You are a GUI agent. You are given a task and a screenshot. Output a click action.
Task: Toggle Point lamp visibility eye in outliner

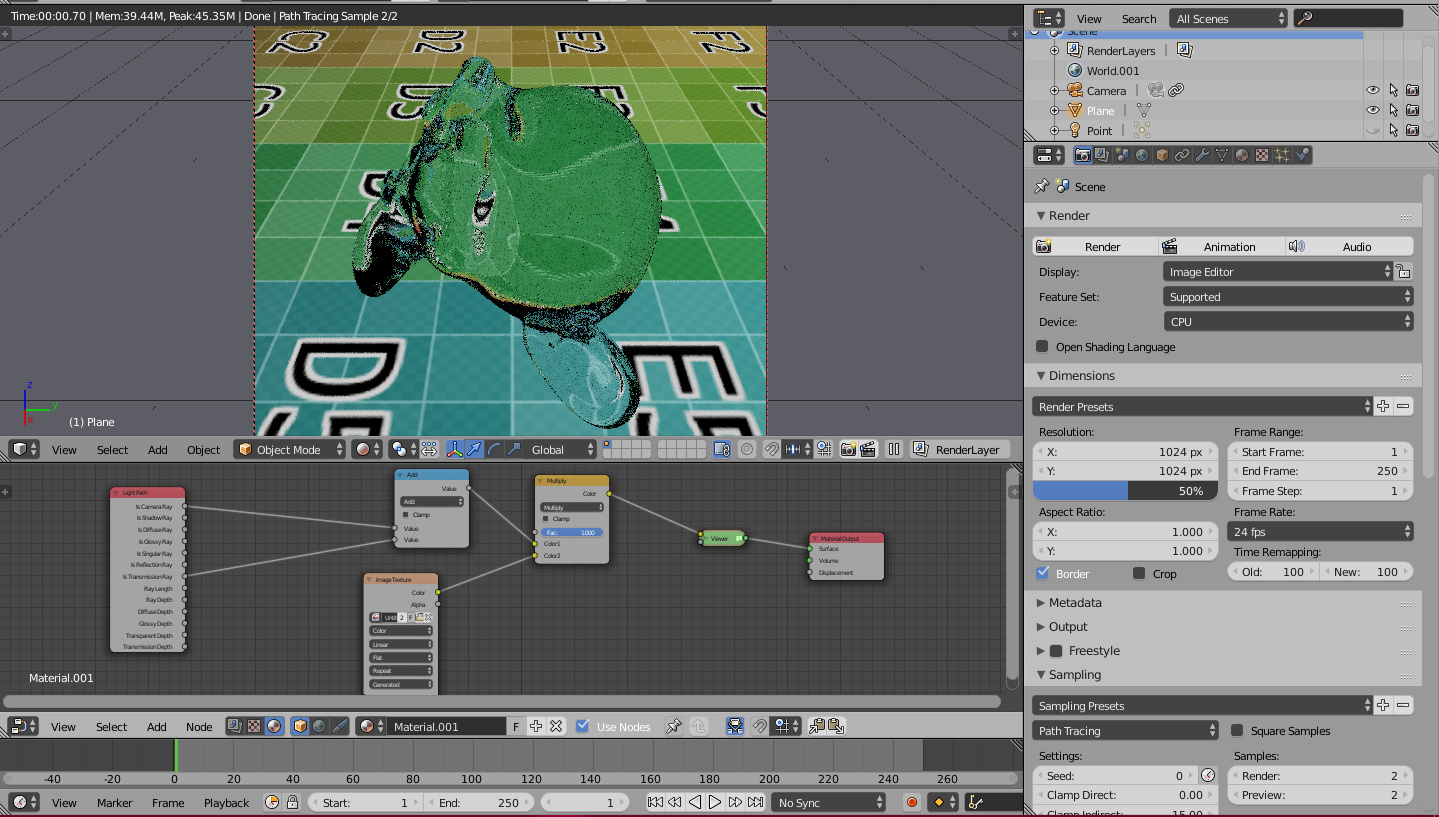click(1373, 130)
